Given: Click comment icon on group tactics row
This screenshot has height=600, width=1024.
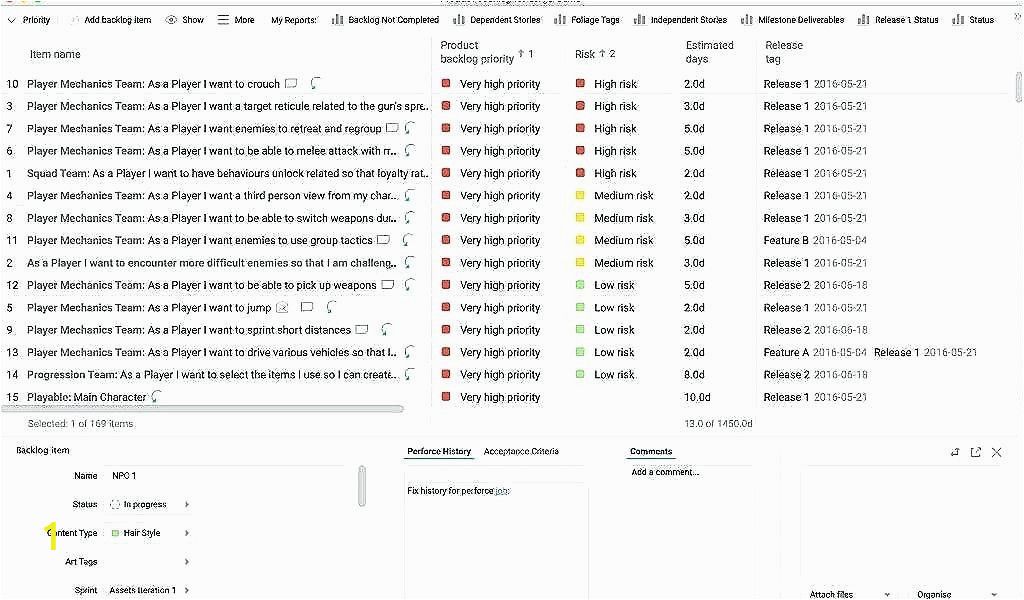Looking at the screenshot, I should click(383, 240).
